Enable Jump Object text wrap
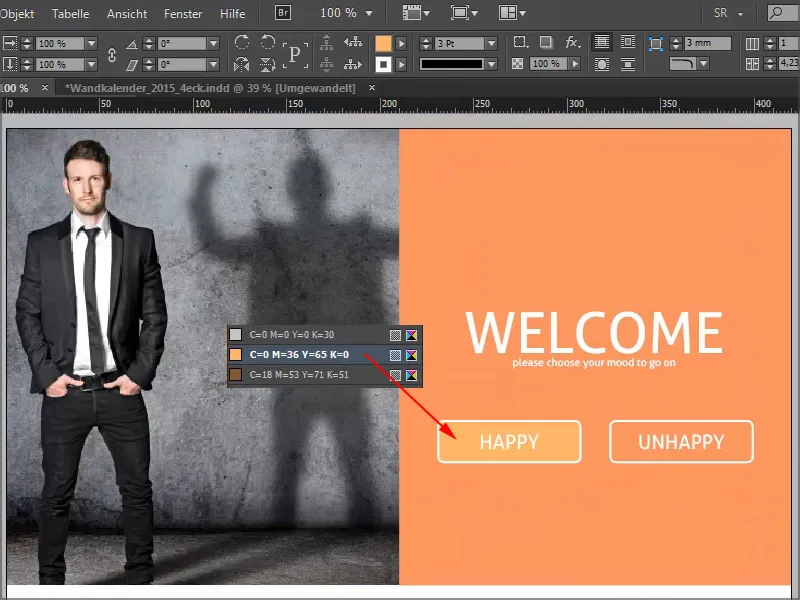Image resolution: width=800 pixels, height=600 pixels. pyautogui.click(x=628, y=64)
